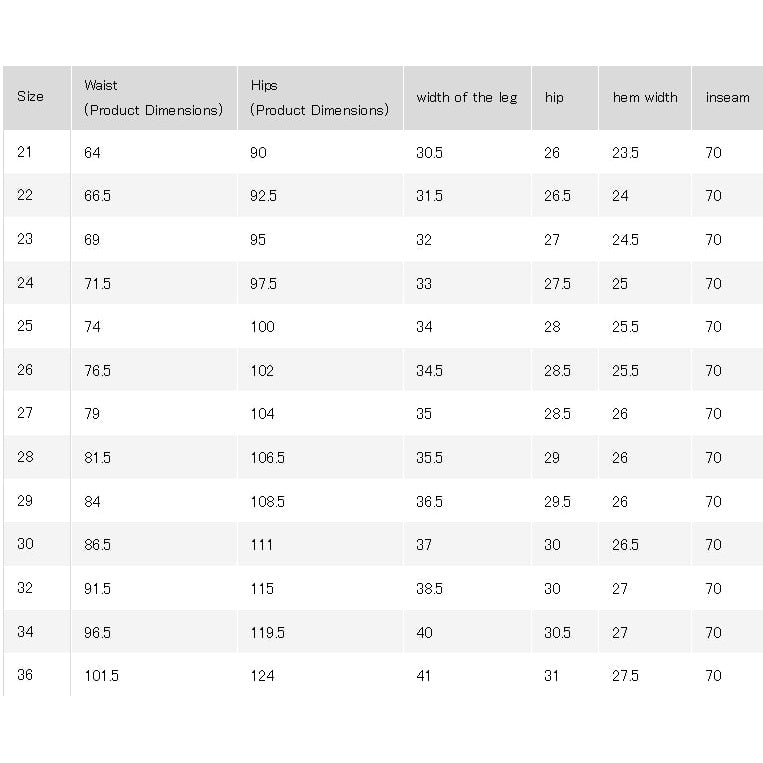Viewport: 763px width, 763px height.
Task: Select hip value 29.5 in size 29 row
Action: pyautogui.click(x=557, y=501)
